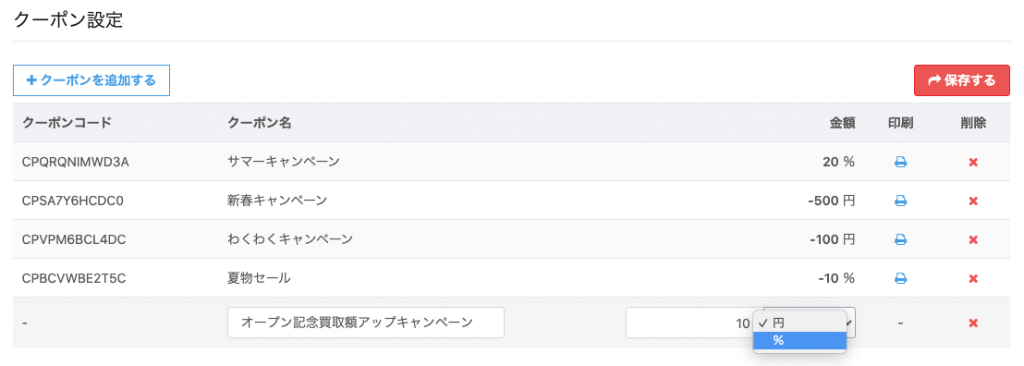Image resolution: width=1024 pixels, height=366 pixels.
Task: Click the red 保存する button
Action: 961,80
